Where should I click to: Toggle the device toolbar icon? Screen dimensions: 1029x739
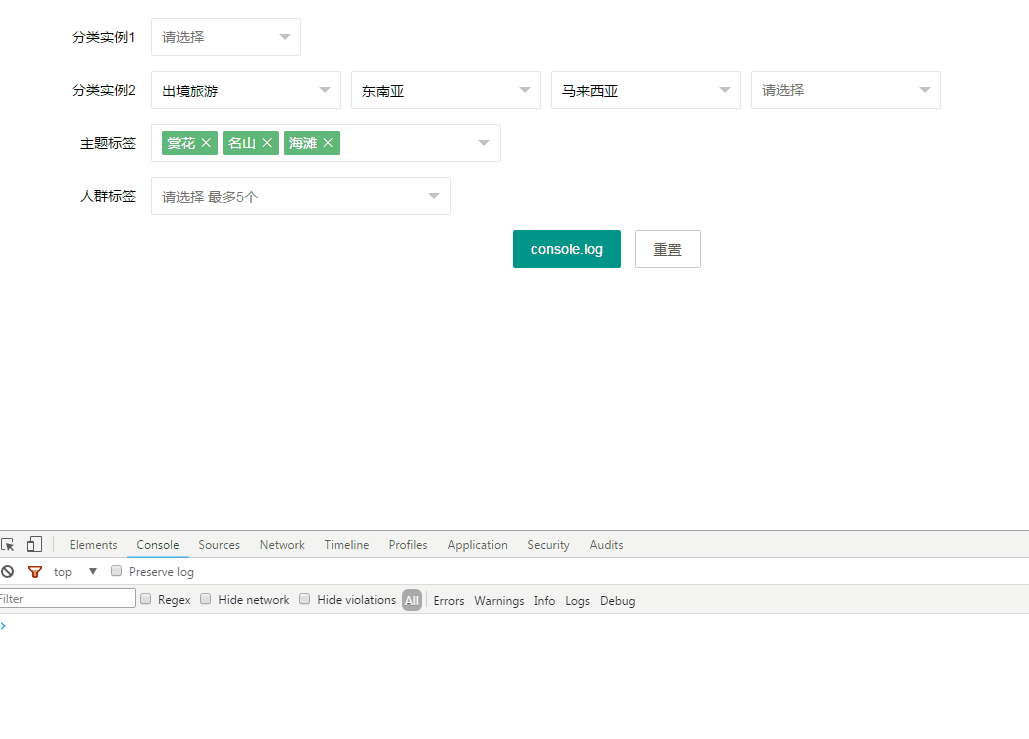[x=34, y=545]
